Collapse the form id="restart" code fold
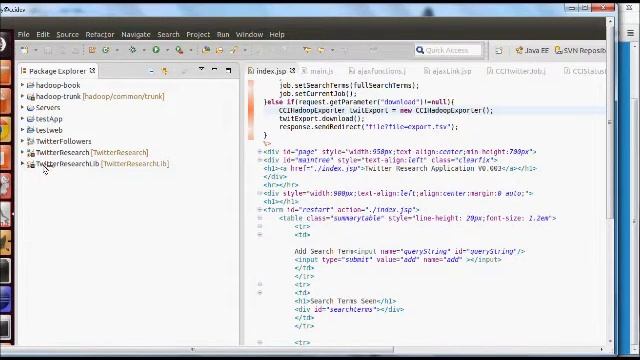The width and height of the screenshot is (640, 360). click(x=260, y=209)
